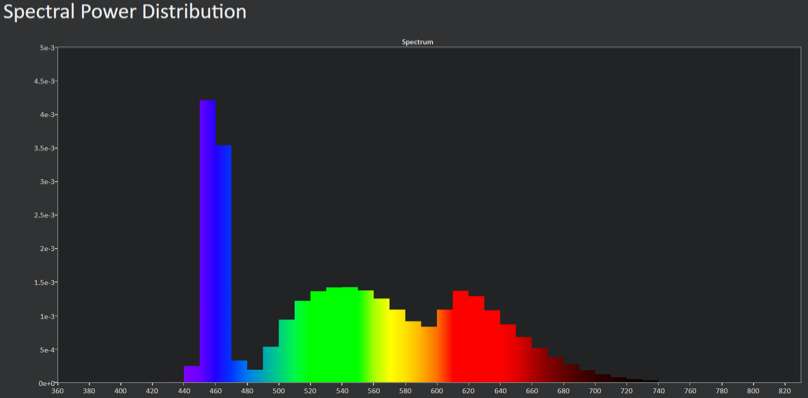This screenshot has height=398, width=808.
Task: Click the 360 x-axis label
Action: click(x=58, y=391)
